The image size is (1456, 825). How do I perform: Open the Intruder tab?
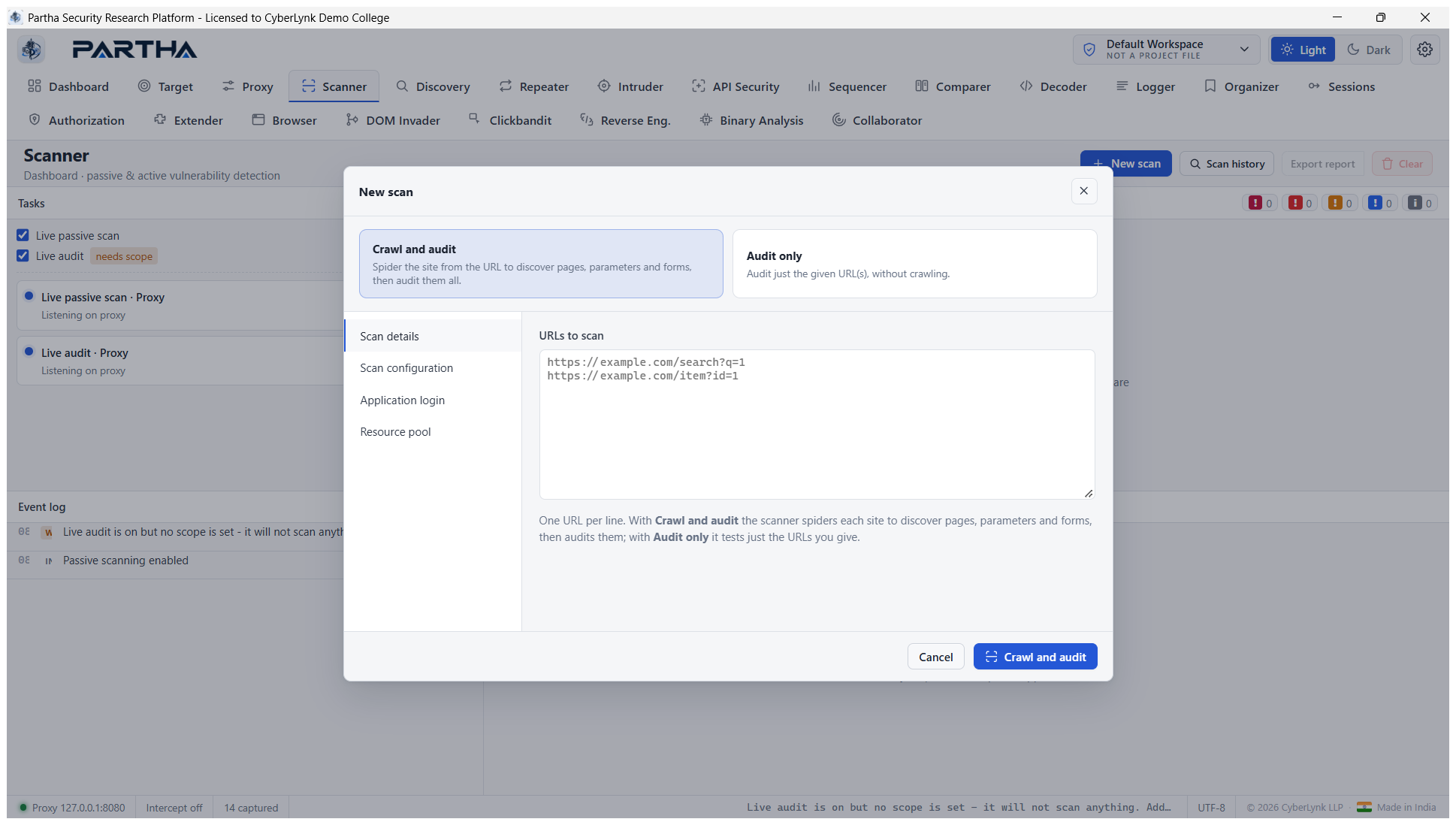(x=631, y=86)
